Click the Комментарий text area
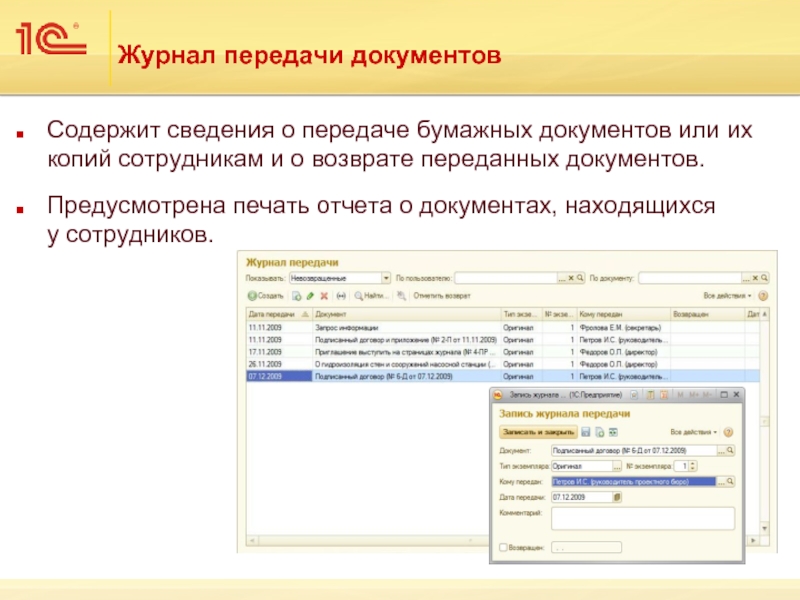This screenshot has width=800, height=600. [x=643, y=518]
